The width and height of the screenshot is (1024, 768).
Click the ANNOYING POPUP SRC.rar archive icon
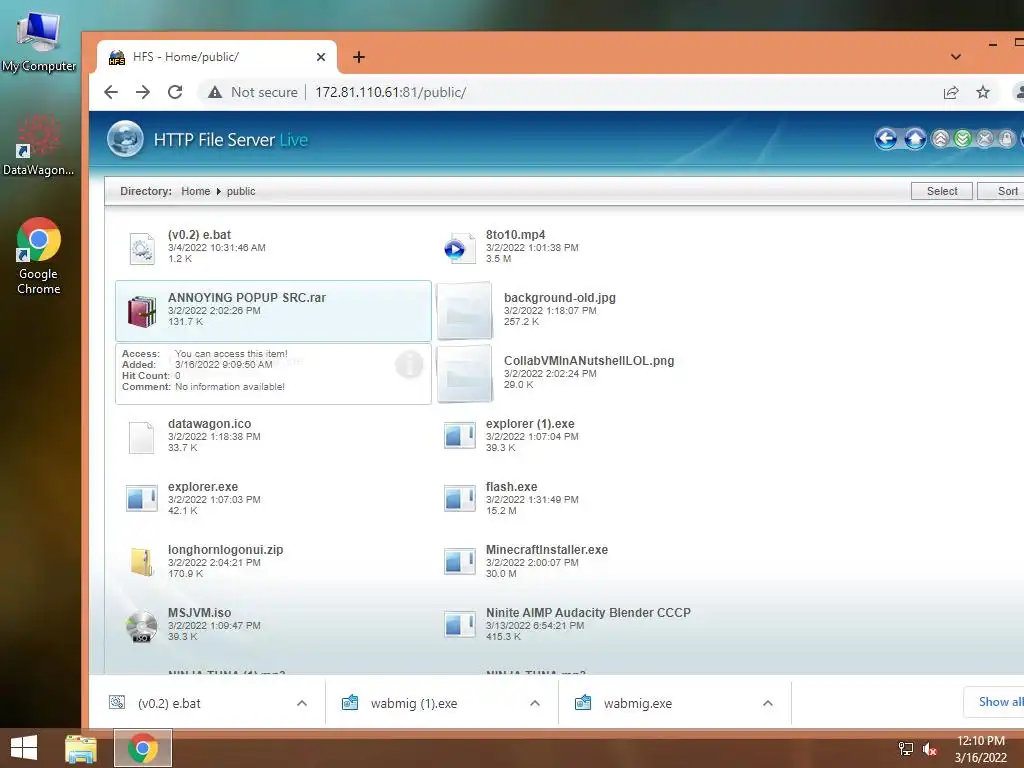[142, 311]
